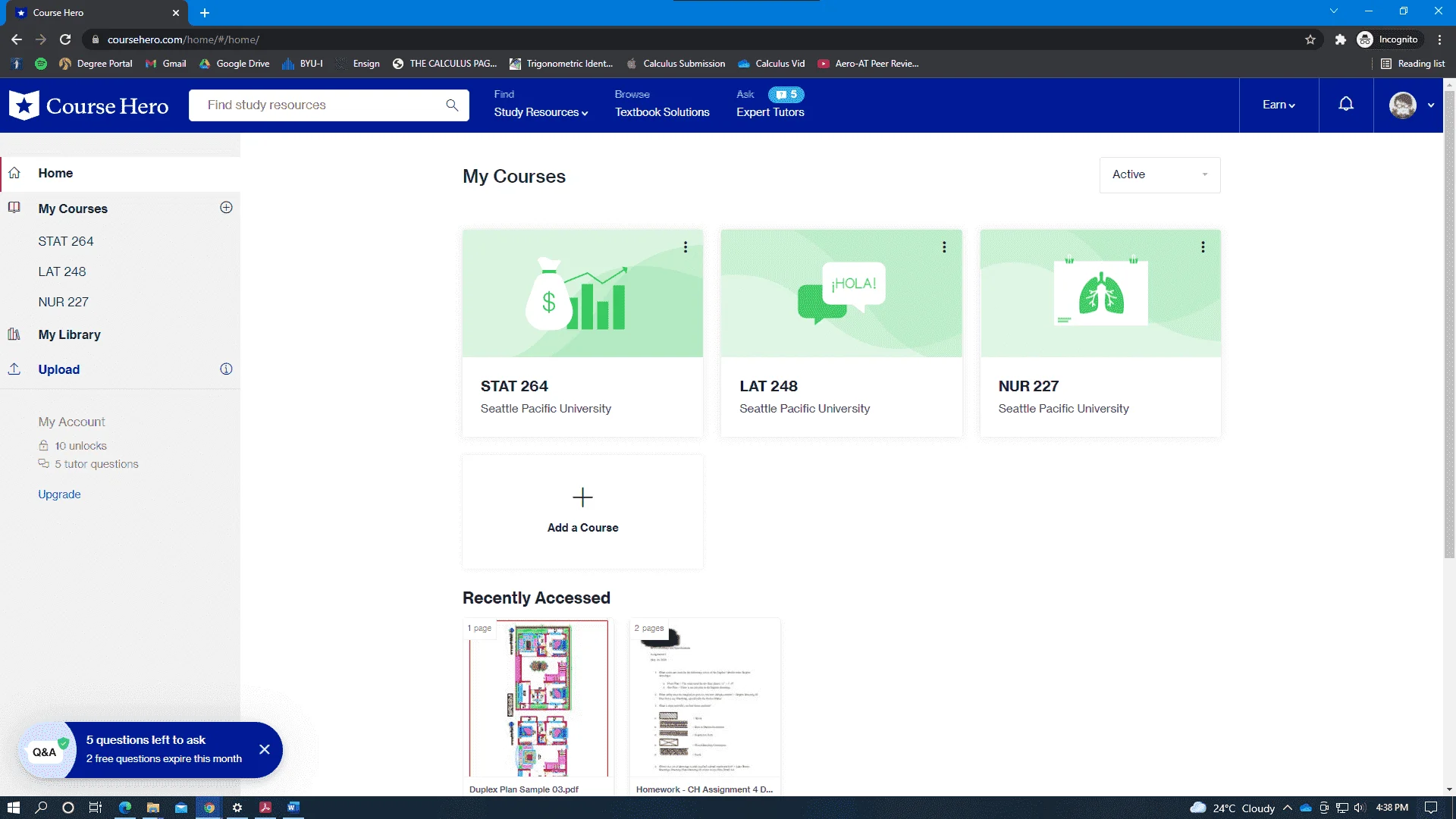Open the notifications bell
Image resolution: width=1456 pixels, height=819 pixels.
pyautogui.click(x=1346, y=105)
